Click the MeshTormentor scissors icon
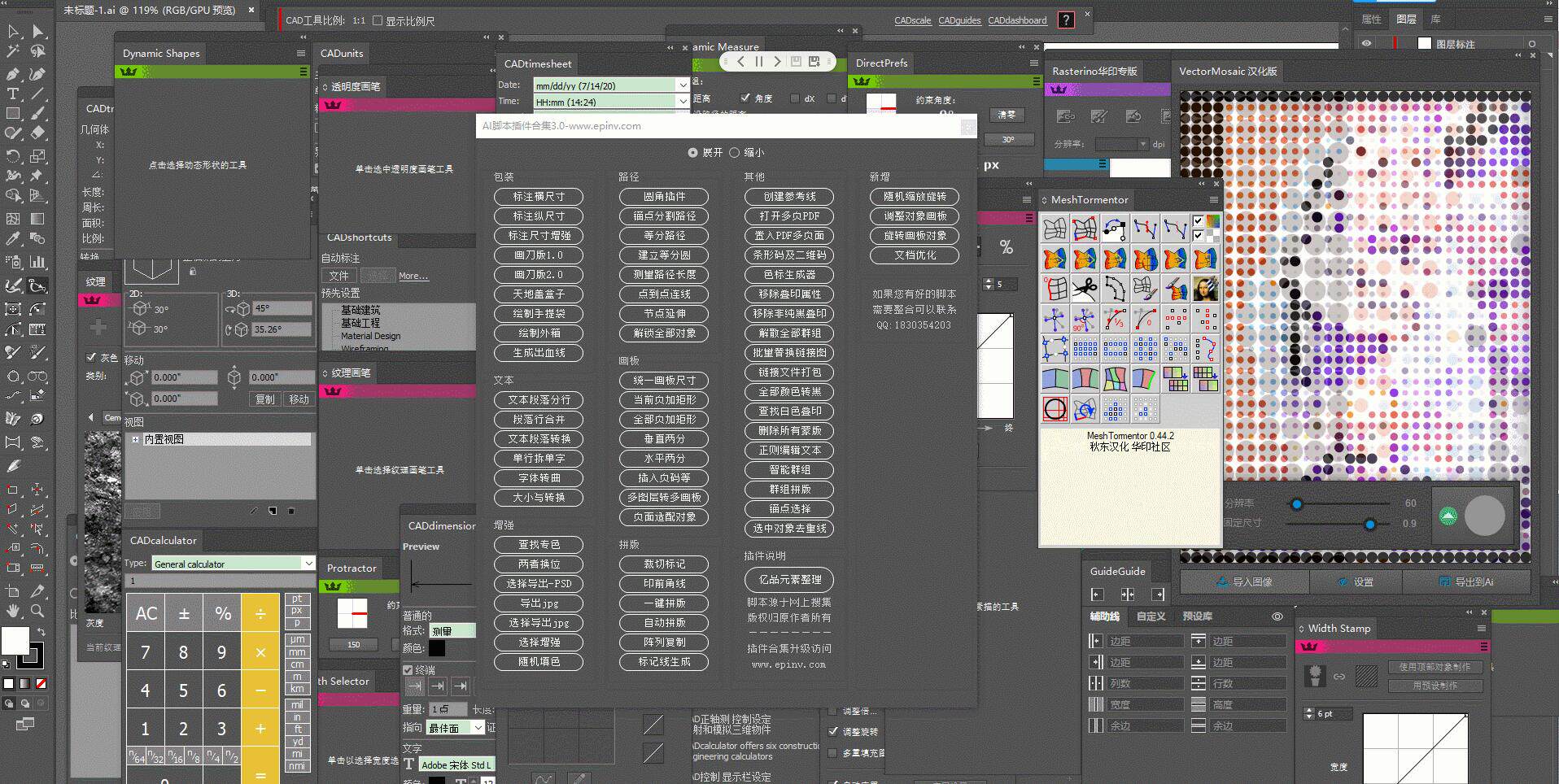 click(x=1085, y=289)
